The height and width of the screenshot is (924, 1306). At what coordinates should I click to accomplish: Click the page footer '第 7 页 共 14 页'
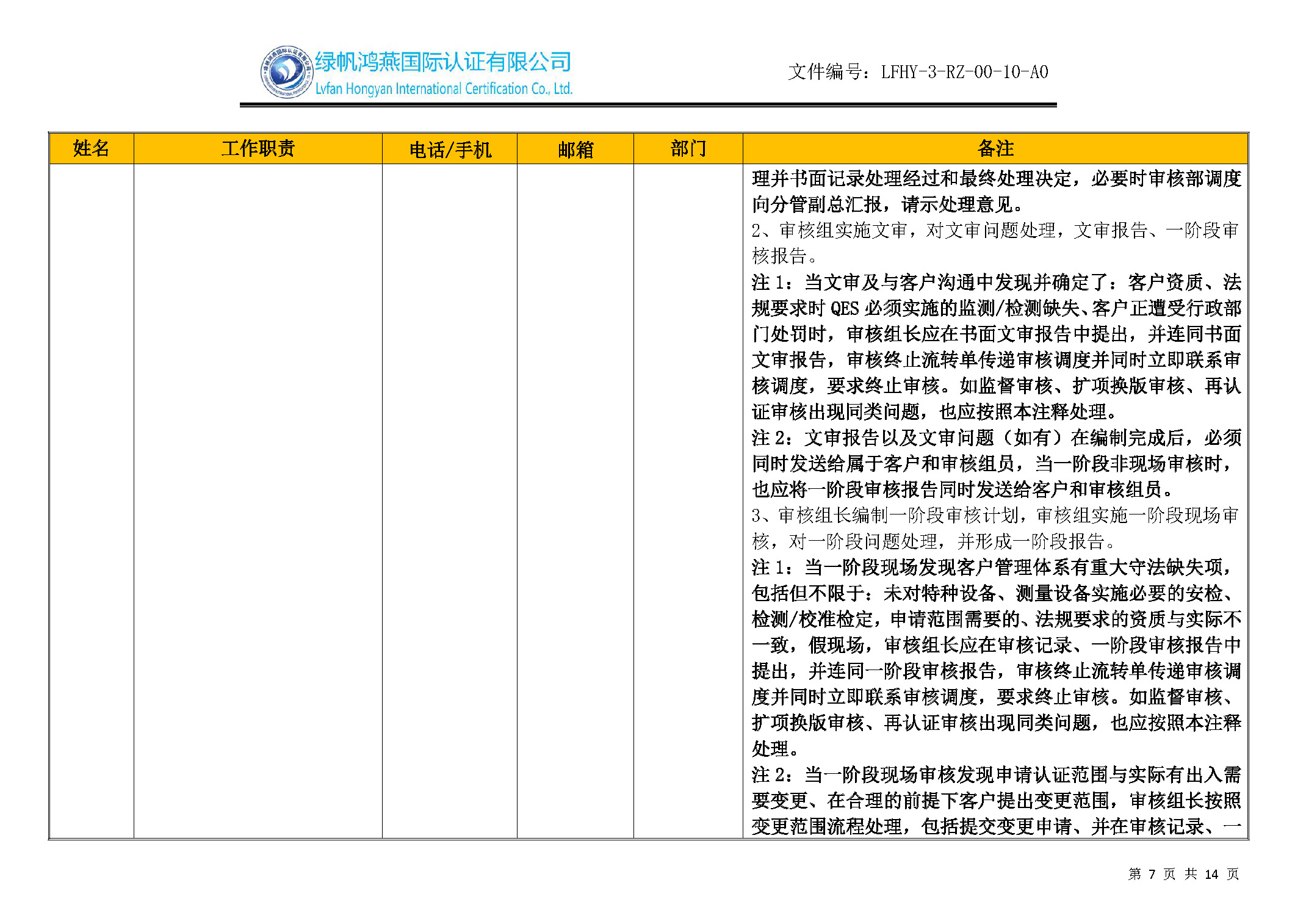coord(1183,874)
